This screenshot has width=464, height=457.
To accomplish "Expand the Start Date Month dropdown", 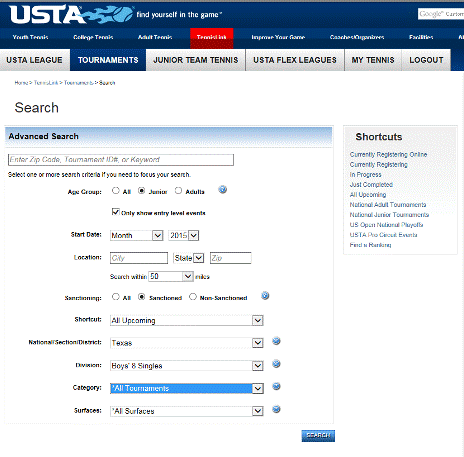I will click(x=137, y=235).
